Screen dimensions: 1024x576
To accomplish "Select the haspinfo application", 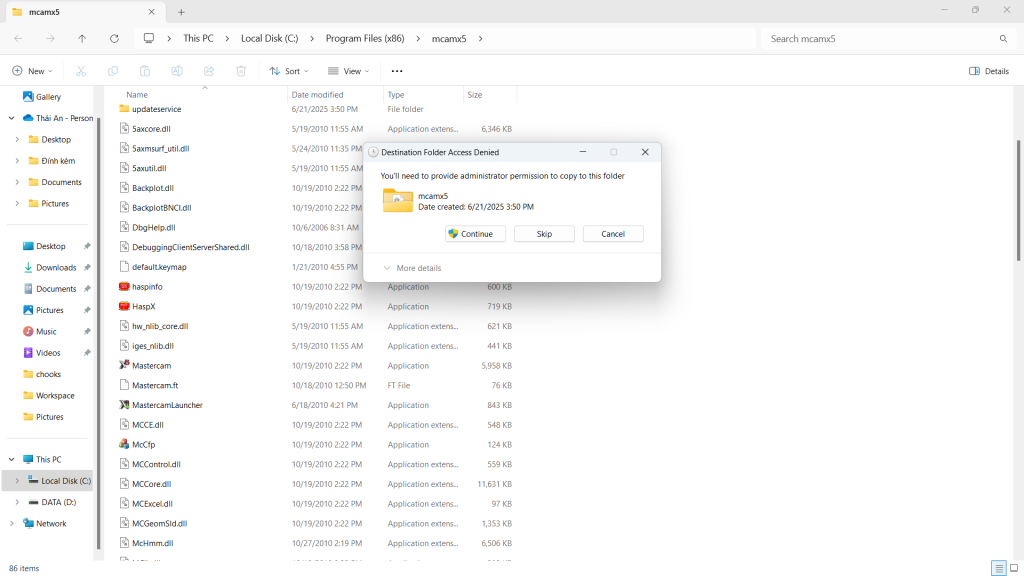I will [140, 287].
